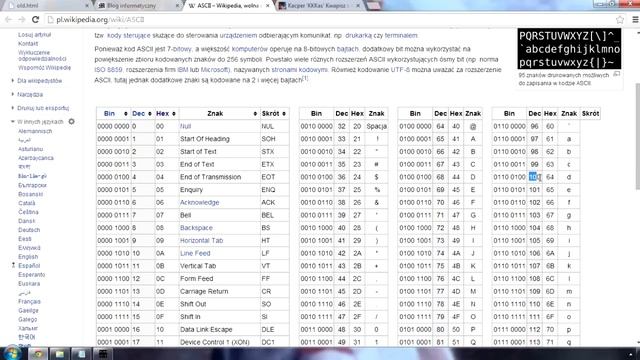The height and width of the screenshot is (360, 640).
Task: Follow the strony kodowymi link
Action: click(299, 70)
